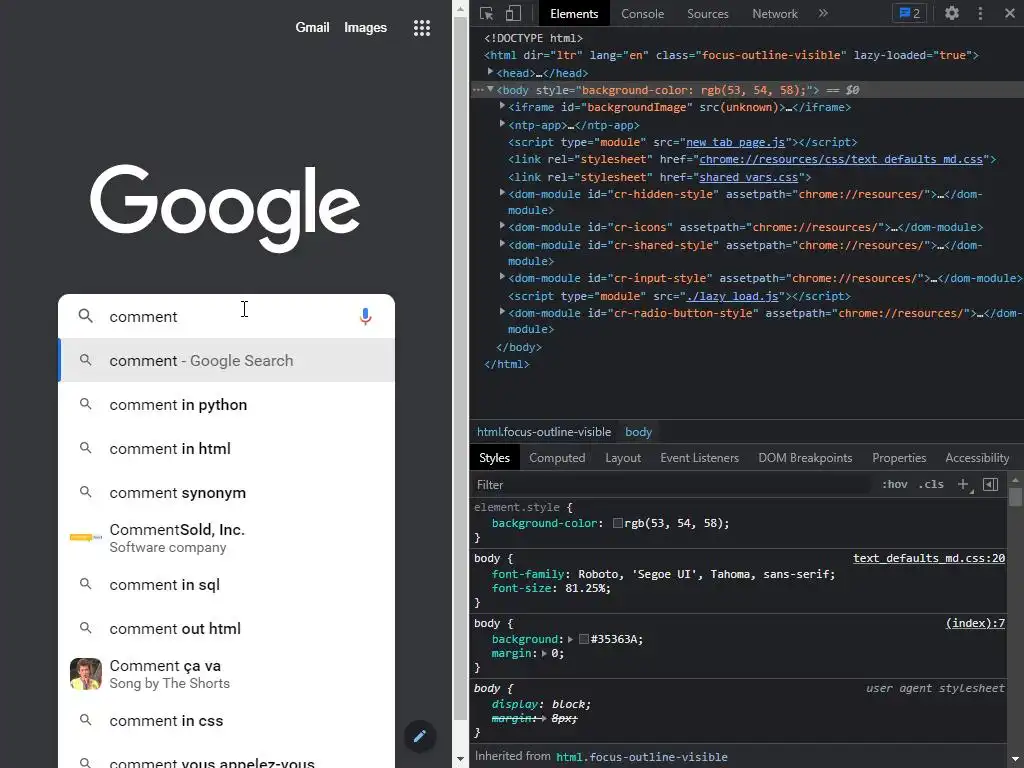This screenshot has width=1024, height=768.
Task: Open source link (index):7
Action: (x=975, y=623)
